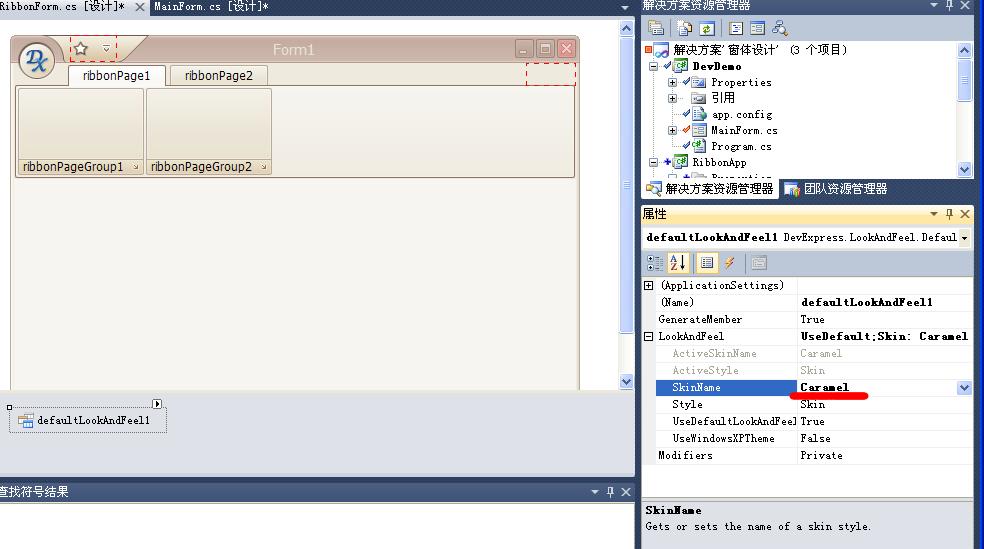Click the Style property value Skin
The image size is (984, 549).
pos(885,405)
